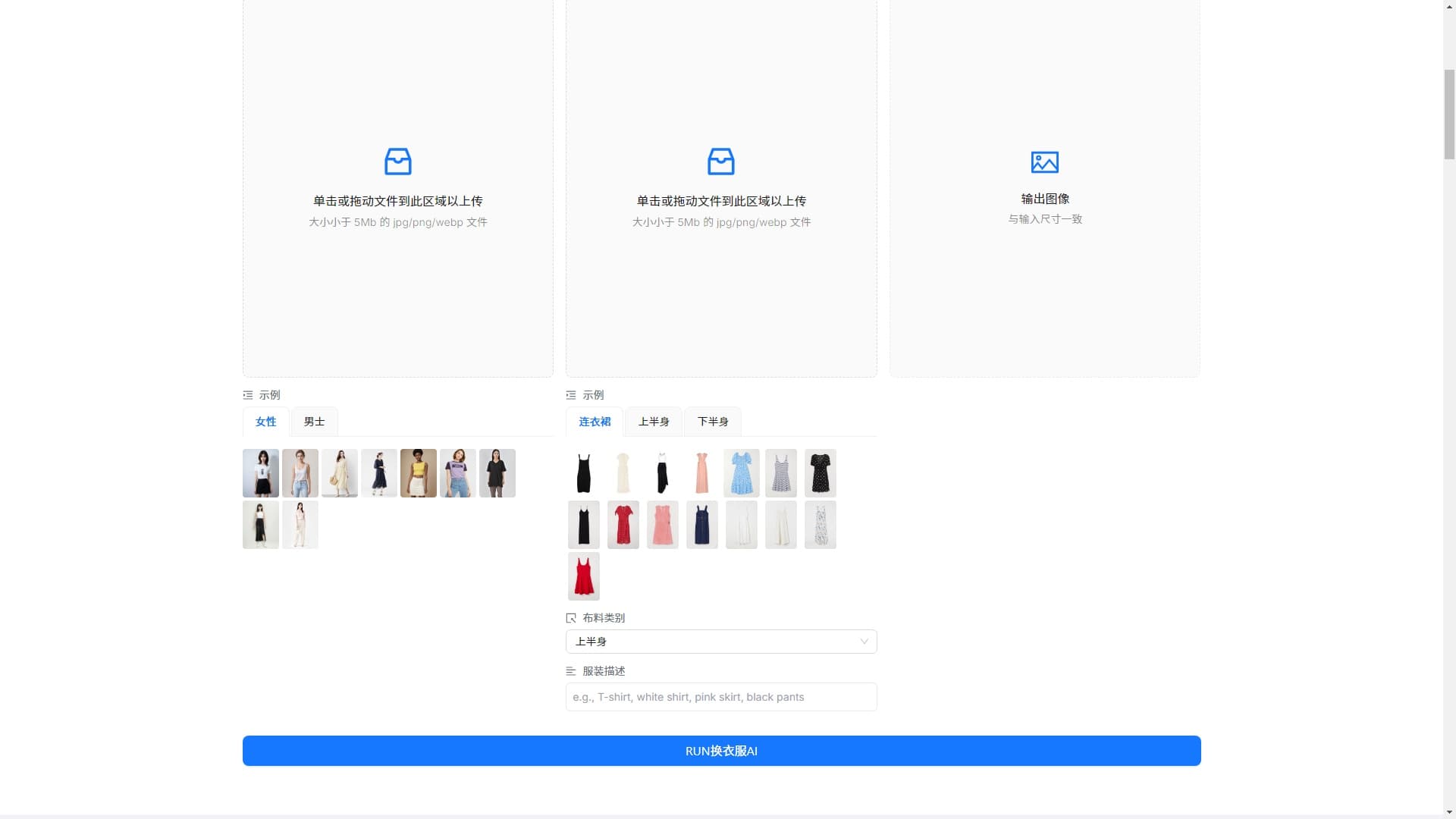Click 单击或拖动文件到此区域以上传 in the middle upload box
This screenshot has height=819, width=1456.
[721, 201]
